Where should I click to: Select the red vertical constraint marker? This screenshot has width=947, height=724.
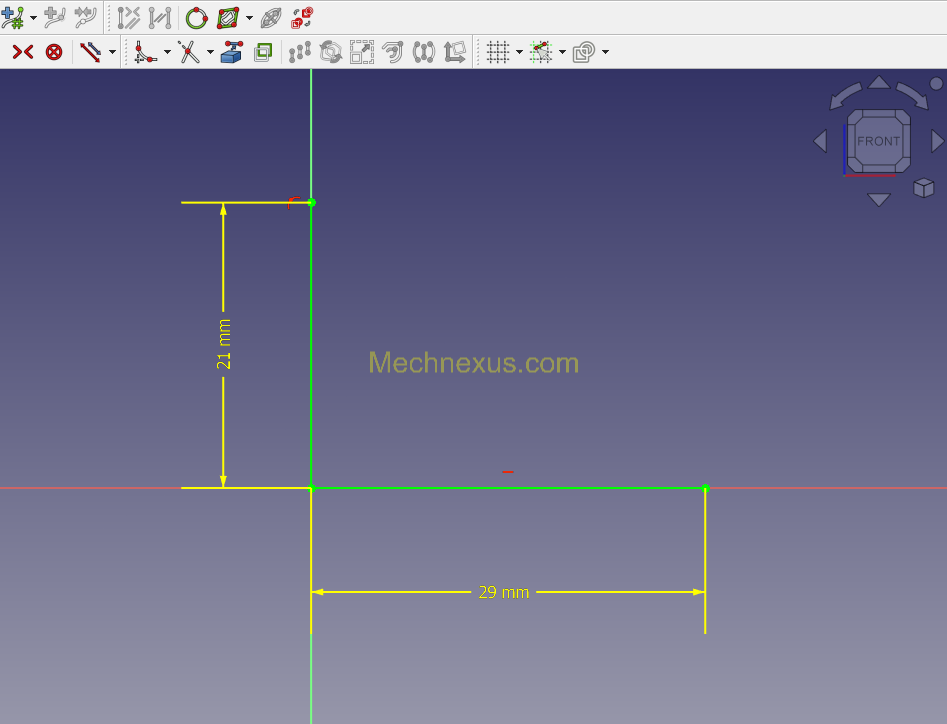294,202
